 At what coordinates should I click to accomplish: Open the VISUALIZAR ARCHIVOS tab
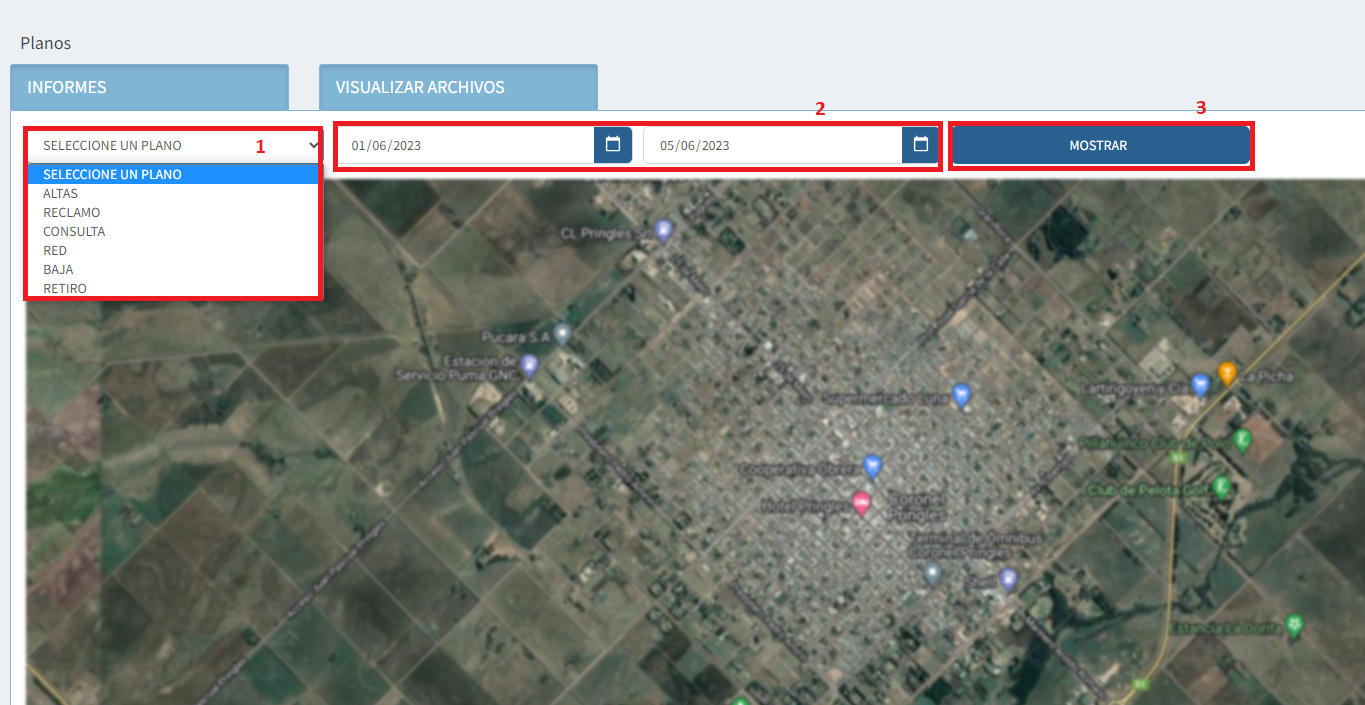click(x=458, y=87)
